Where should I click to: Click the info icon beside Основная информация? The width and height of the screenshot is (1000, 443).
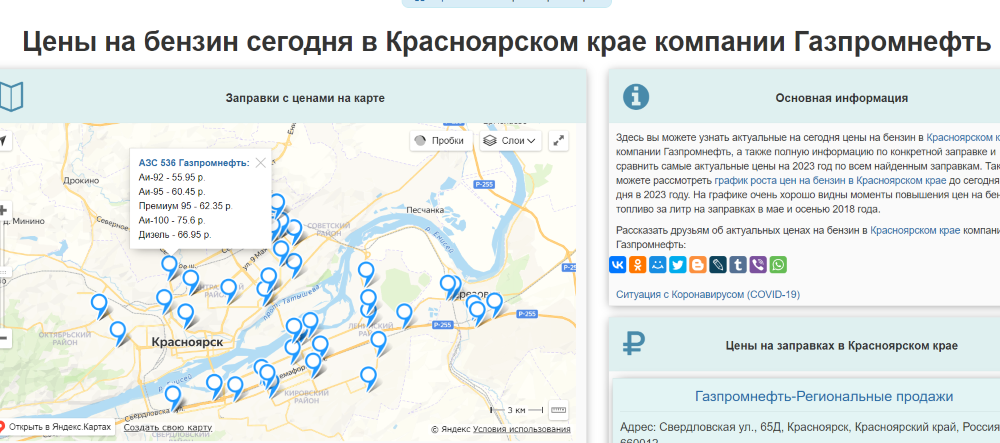point(635,96)
